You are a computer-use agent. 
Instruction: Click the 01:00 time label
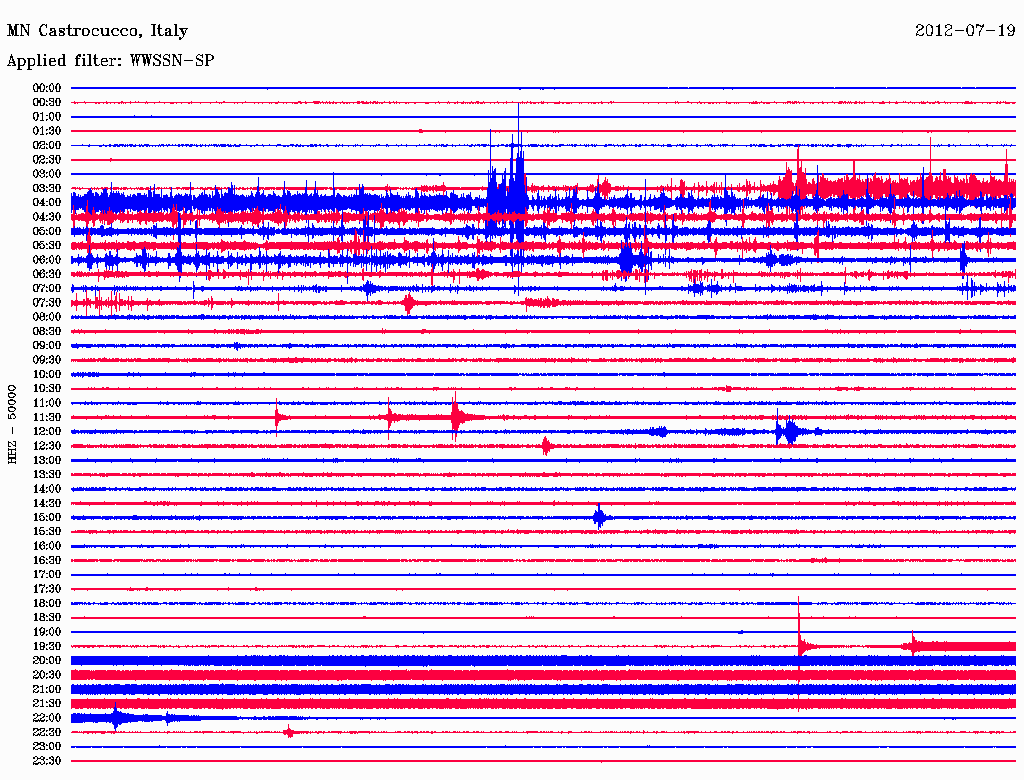(x=47, y=117)
